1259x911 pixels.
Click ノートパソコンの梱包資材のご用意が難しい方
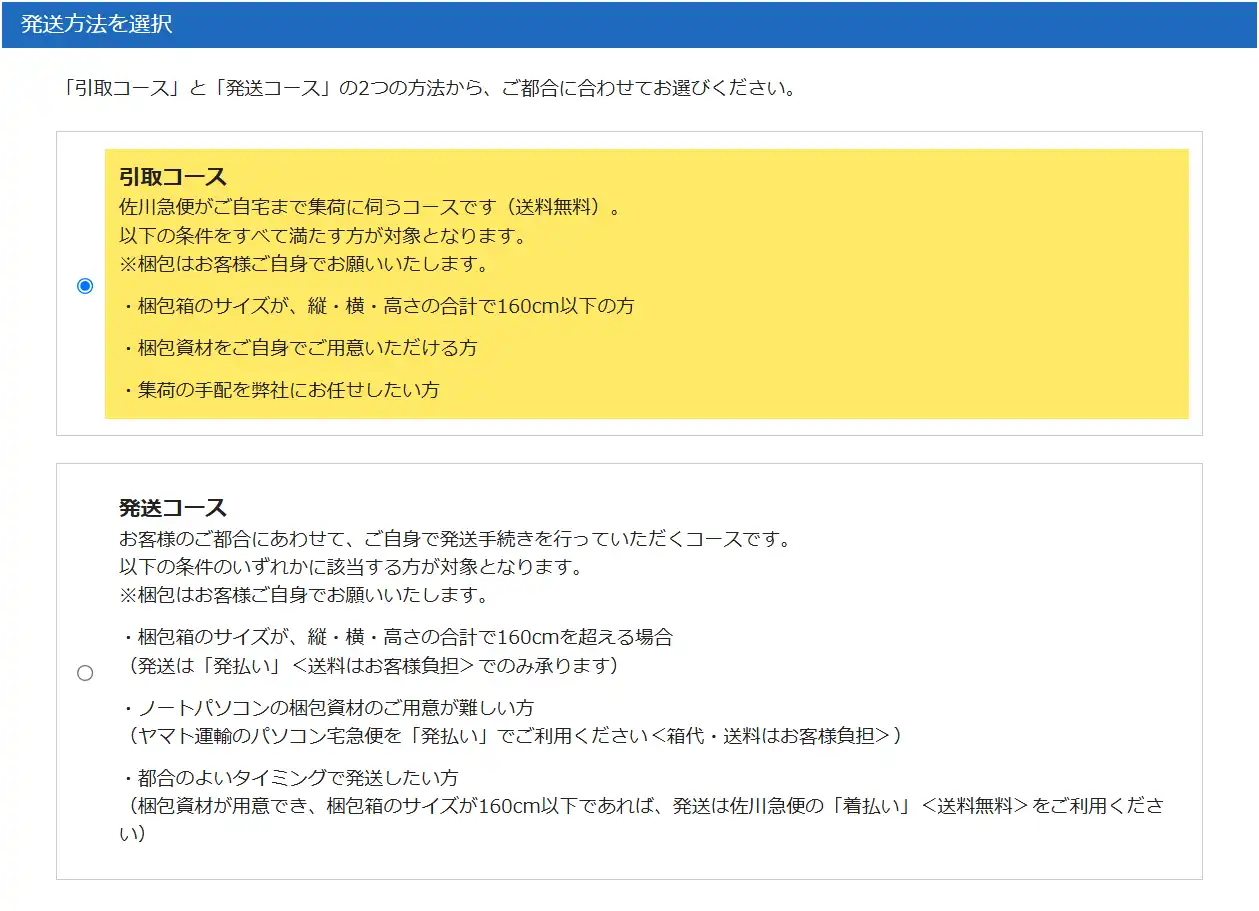click(x=327, y=708)
